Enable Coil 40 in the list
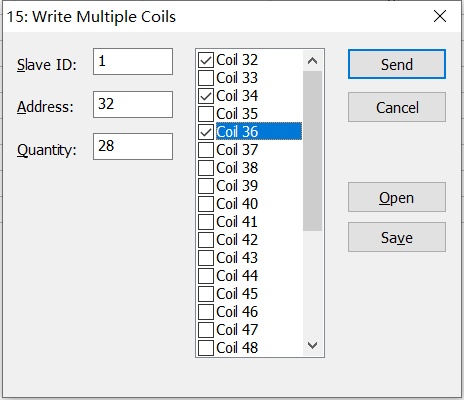Screen dimensions: 464x400 click(206, 204)
